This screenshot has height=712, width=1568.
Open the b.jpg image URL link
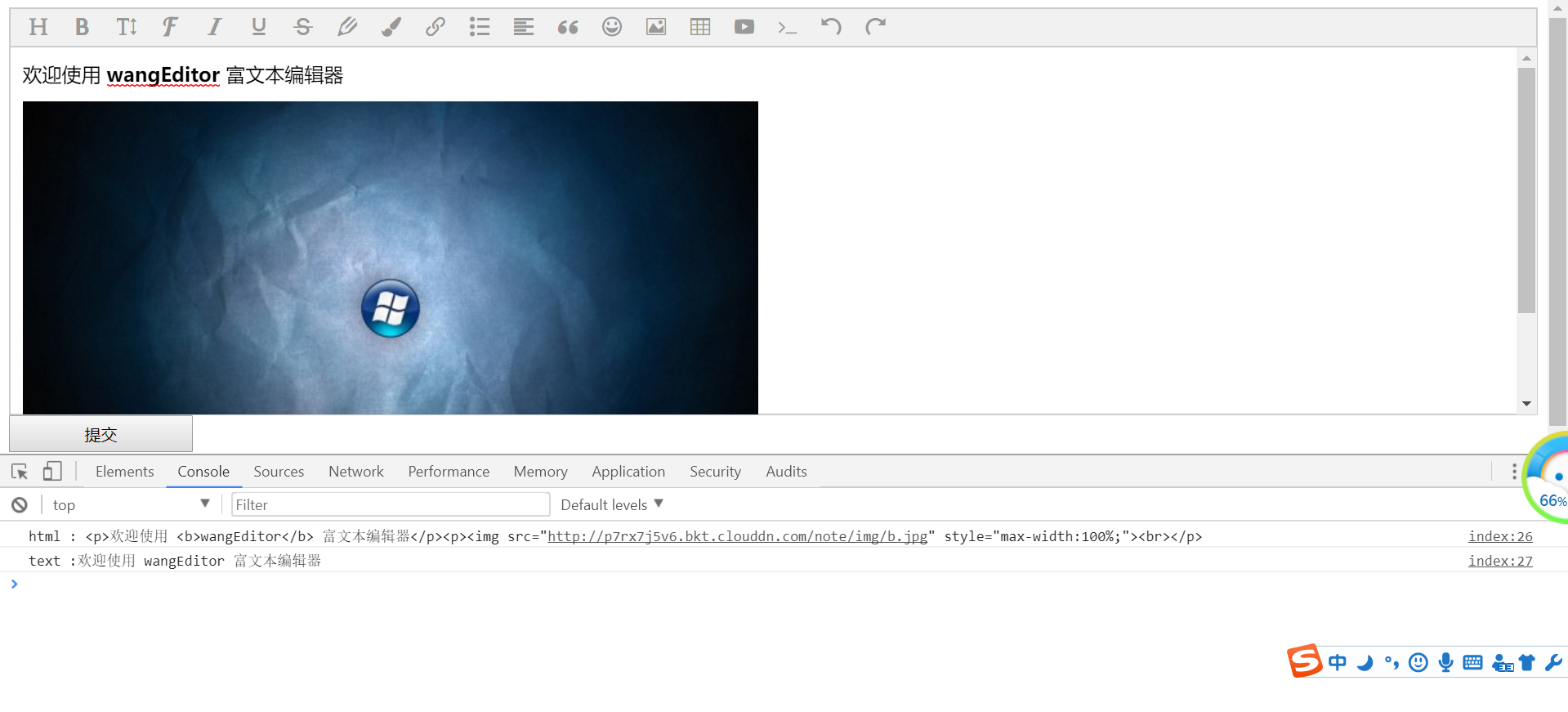point(737,537)
